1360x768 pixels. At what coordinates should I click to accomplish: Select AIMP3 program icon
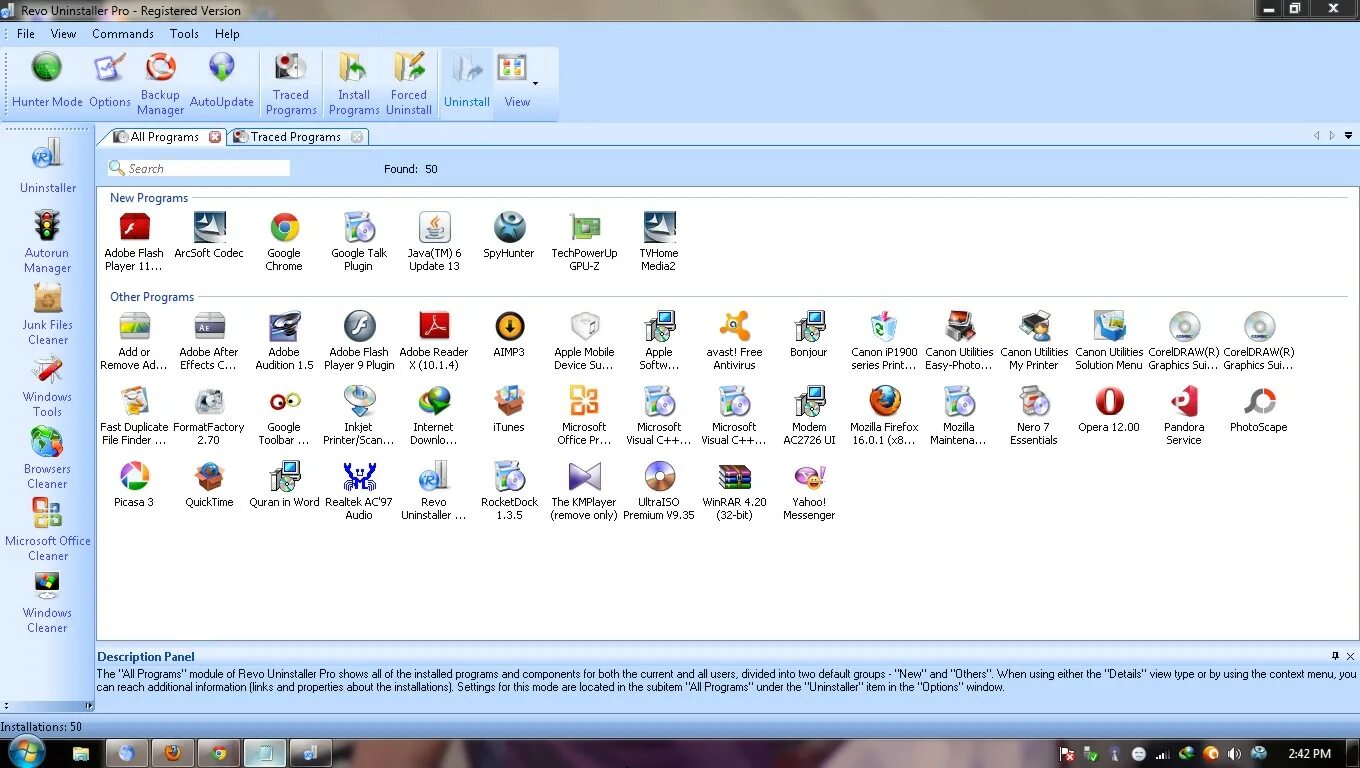pos(509,334)
